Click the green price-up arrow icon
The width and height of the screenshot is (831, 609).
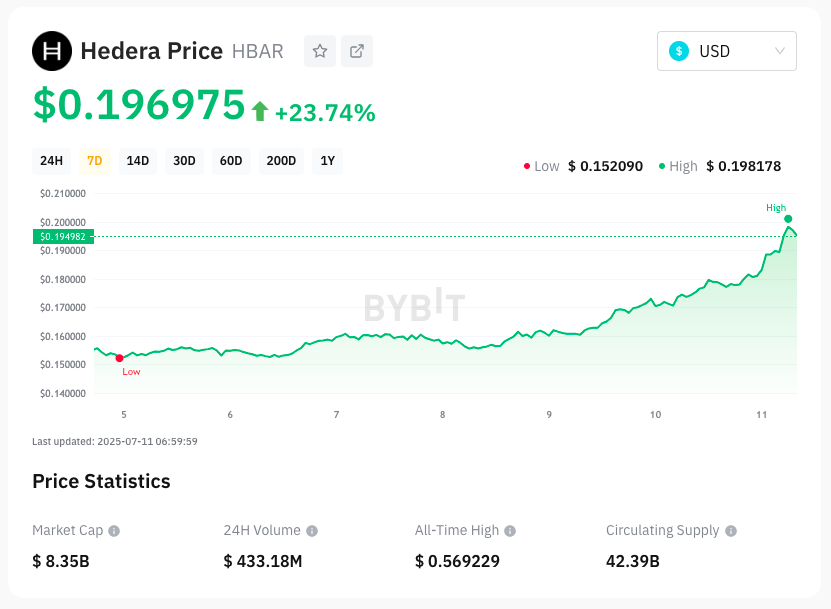[260, 111]
